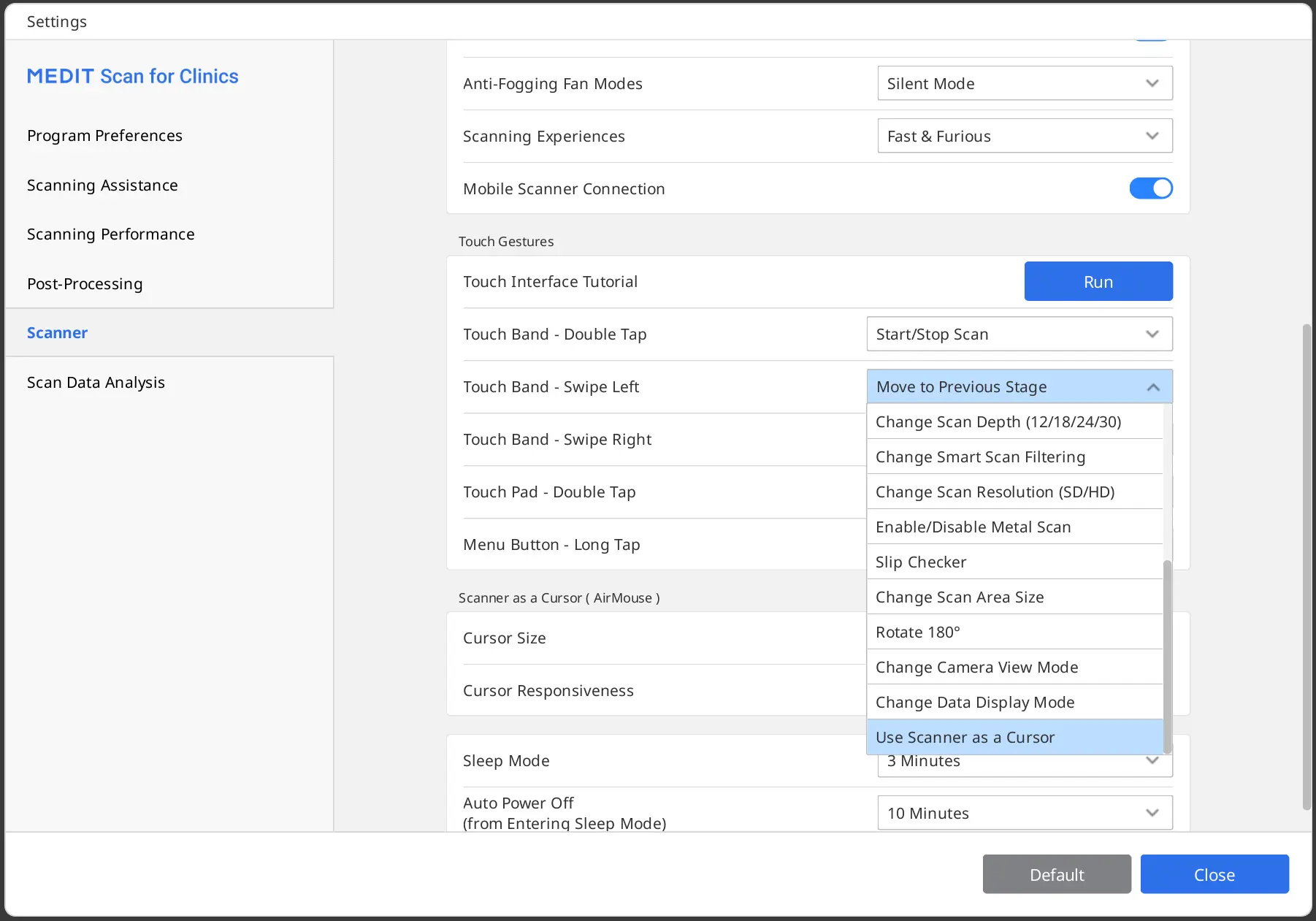Click the Scanner as a Cursor (AirMouse) heading
Image resolution: width=1316 pixels, height=921 pixels.
(x=559, y=597)
